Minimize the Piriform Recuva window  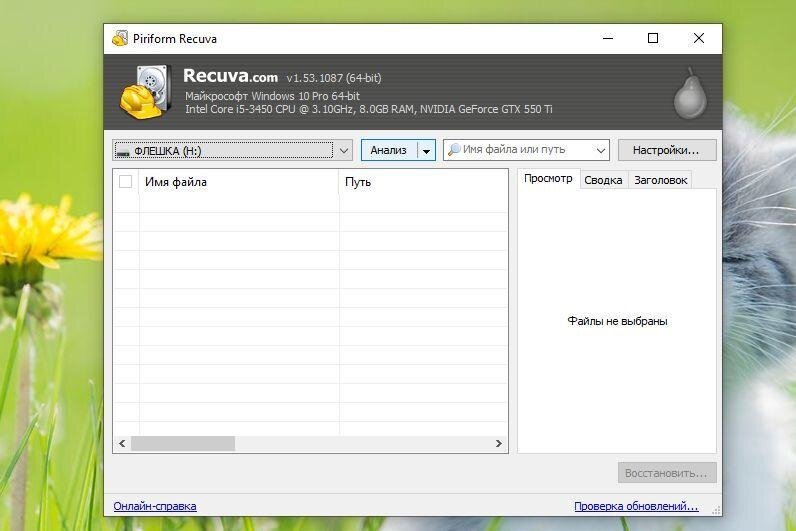[x=608, y=38]
